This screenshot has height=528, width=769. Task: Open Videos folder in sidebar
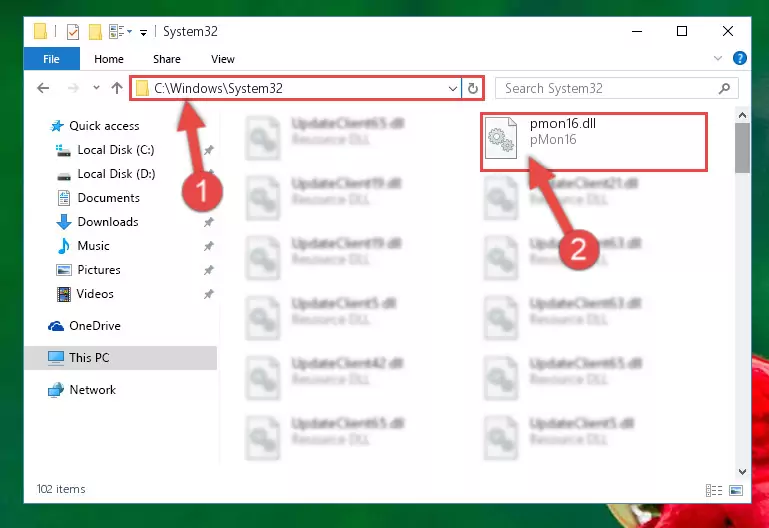pyautogui.click(x=95, y=294)
